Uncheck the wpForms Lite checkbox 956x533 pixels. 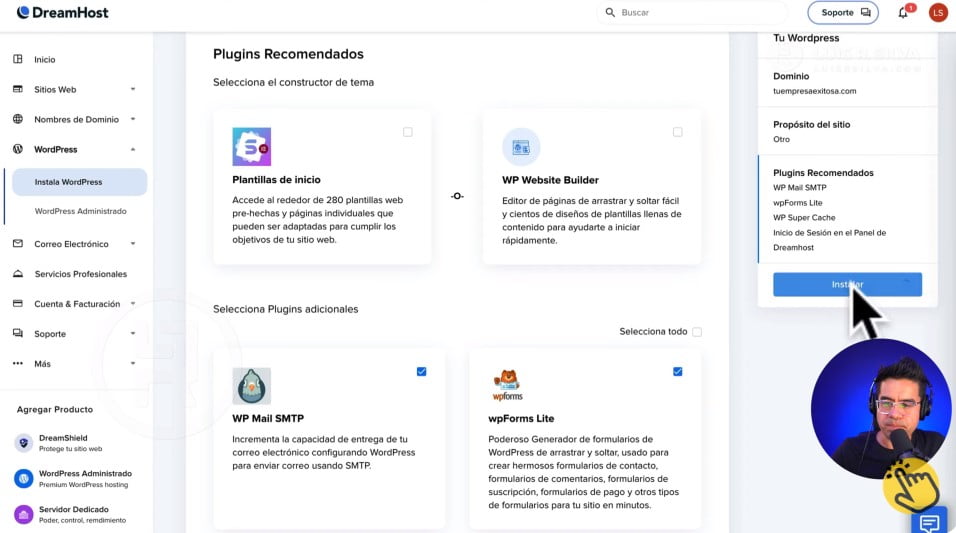coord(677,371)
